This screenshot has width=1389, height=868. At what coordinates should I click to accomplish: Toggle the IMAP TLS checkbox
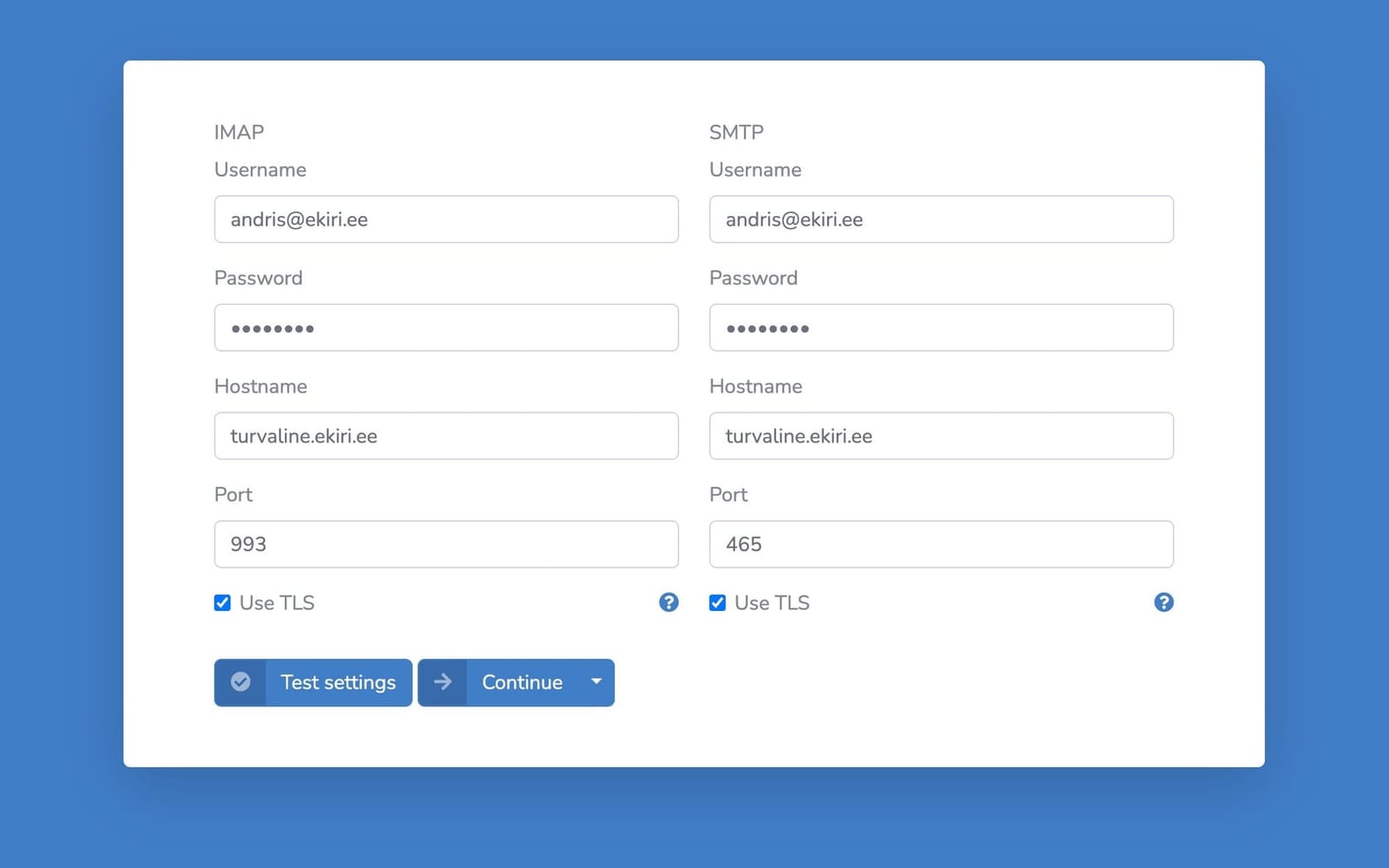[223, 602]
